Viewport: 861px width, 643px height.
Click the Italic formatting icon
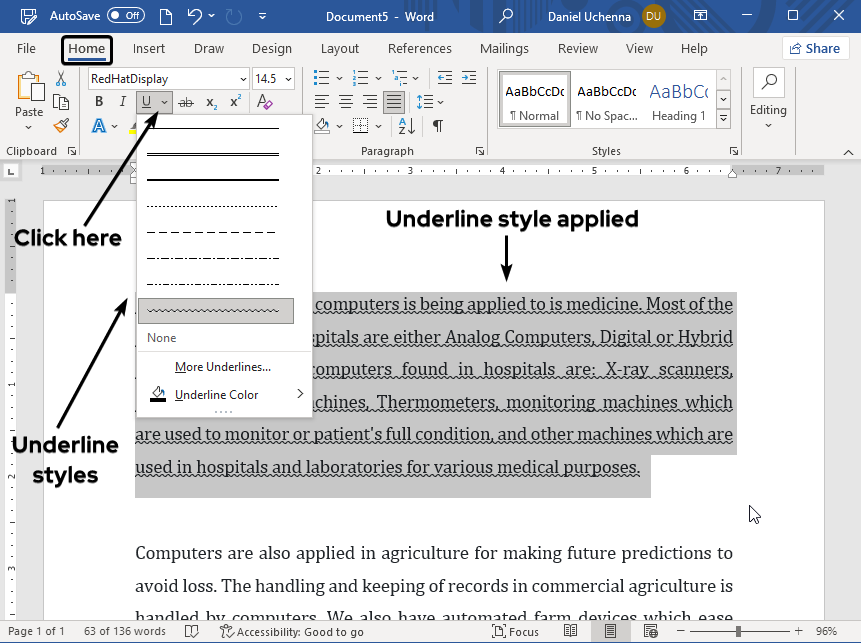point(122,102)
